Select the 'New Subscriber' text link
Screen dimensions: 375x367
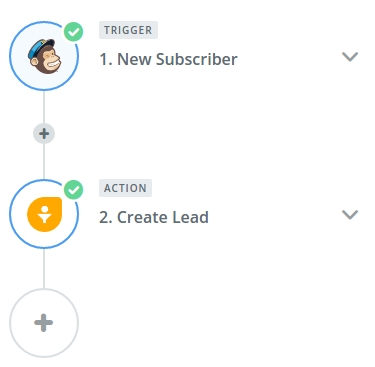[x=177, y=59]
